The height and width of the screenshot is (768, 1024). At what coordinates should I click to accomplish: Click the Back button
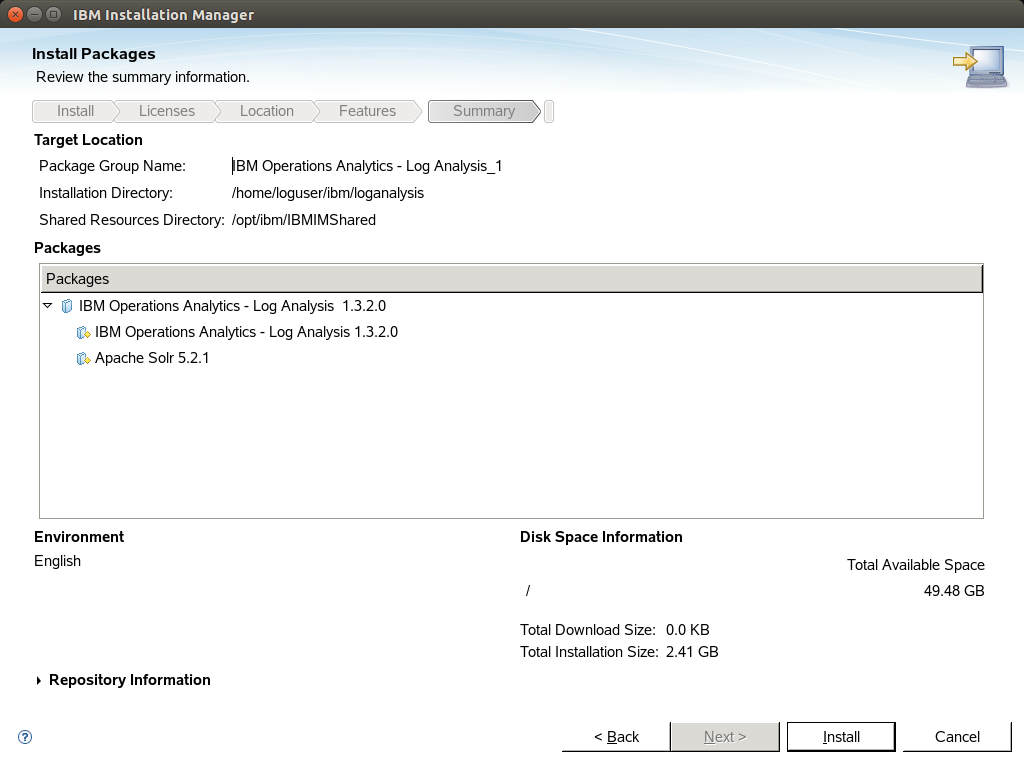tap(616, 737)
